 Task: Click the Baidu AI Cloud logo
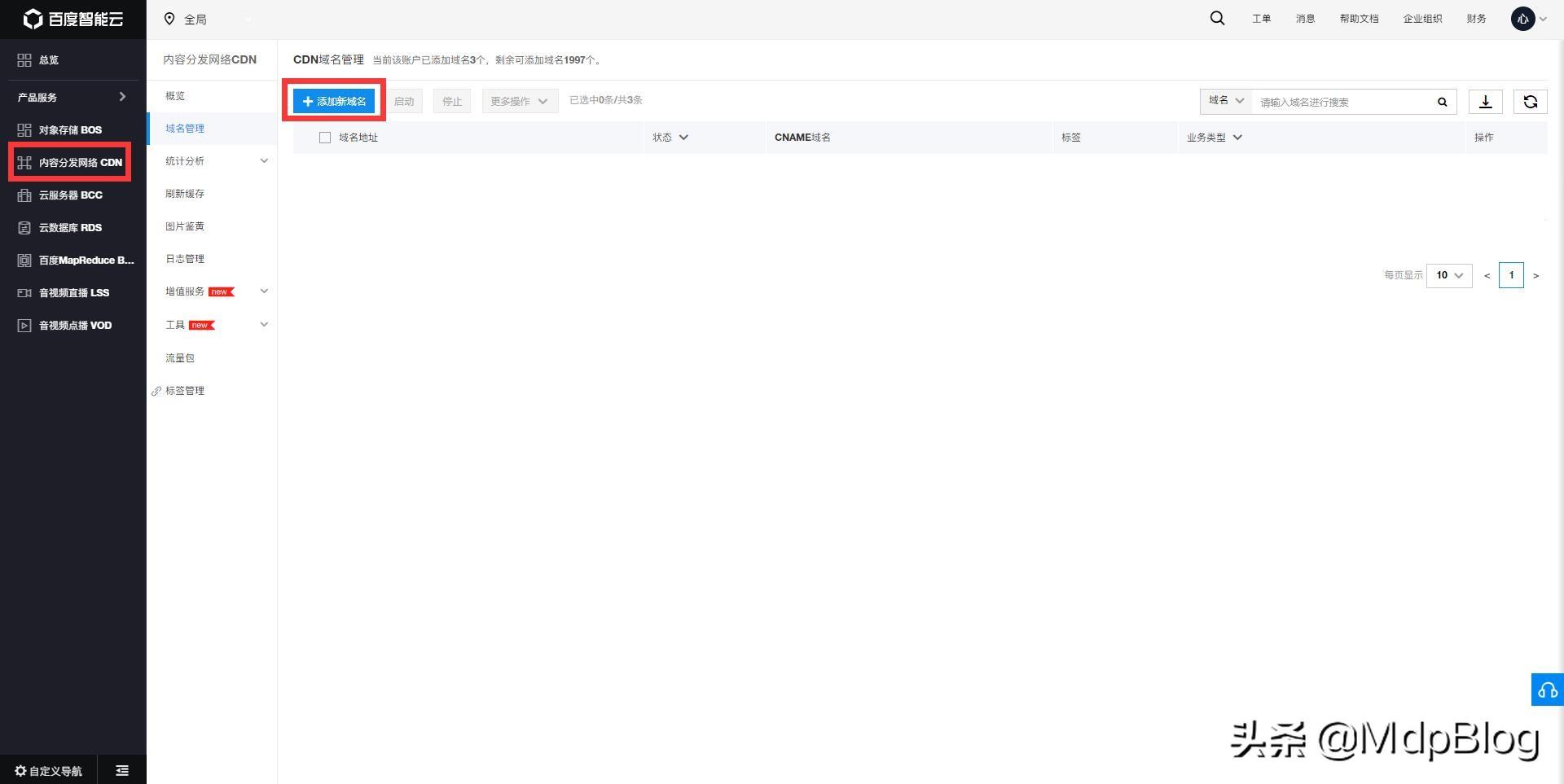(73, 19)
